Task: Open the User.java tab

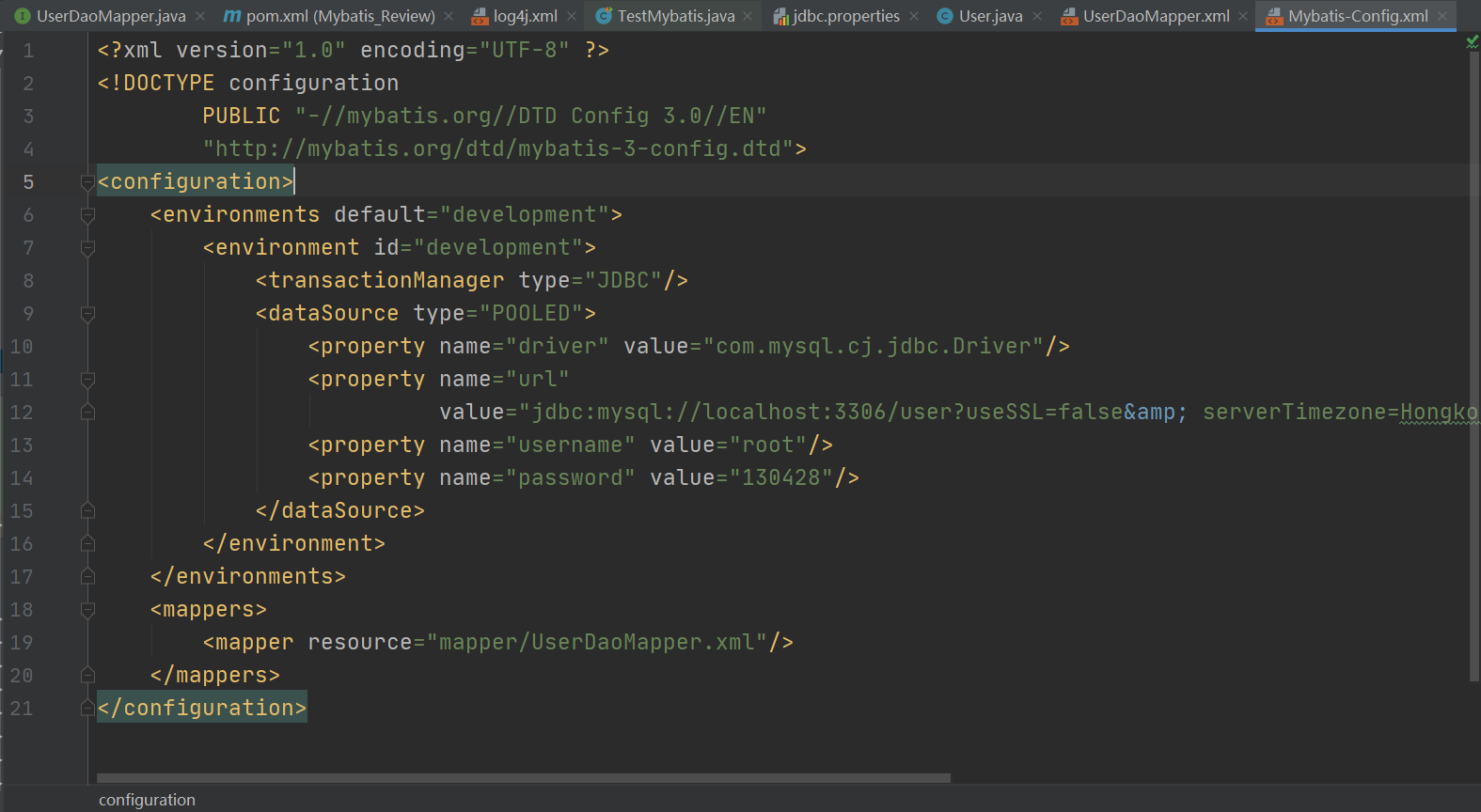Action: (991, 16)
